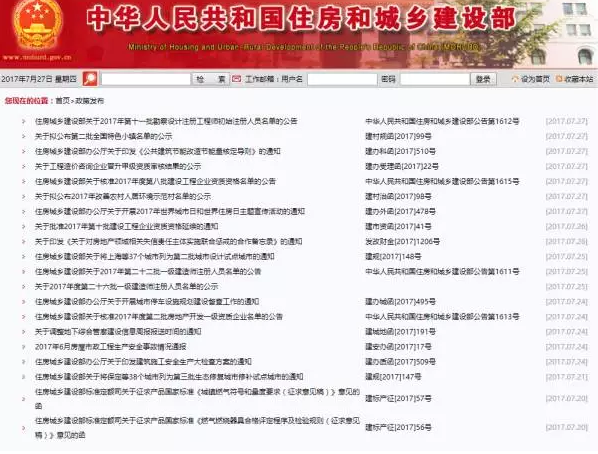The height and width of the screenshot is (454, 598).
Task: Click the 检索 search button
Action: coord(211,79)
